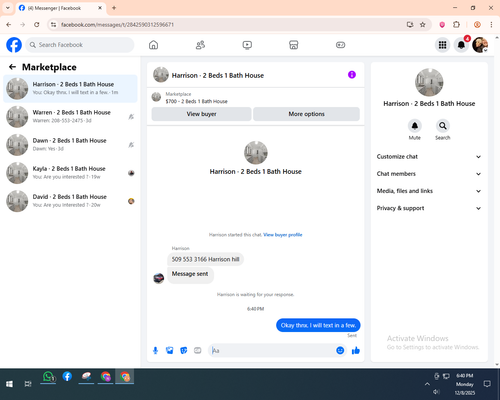Image resolution: width=500 pixels, height=400 pixels.
Task: Open the Video tab icon
Action: (247, 45)
